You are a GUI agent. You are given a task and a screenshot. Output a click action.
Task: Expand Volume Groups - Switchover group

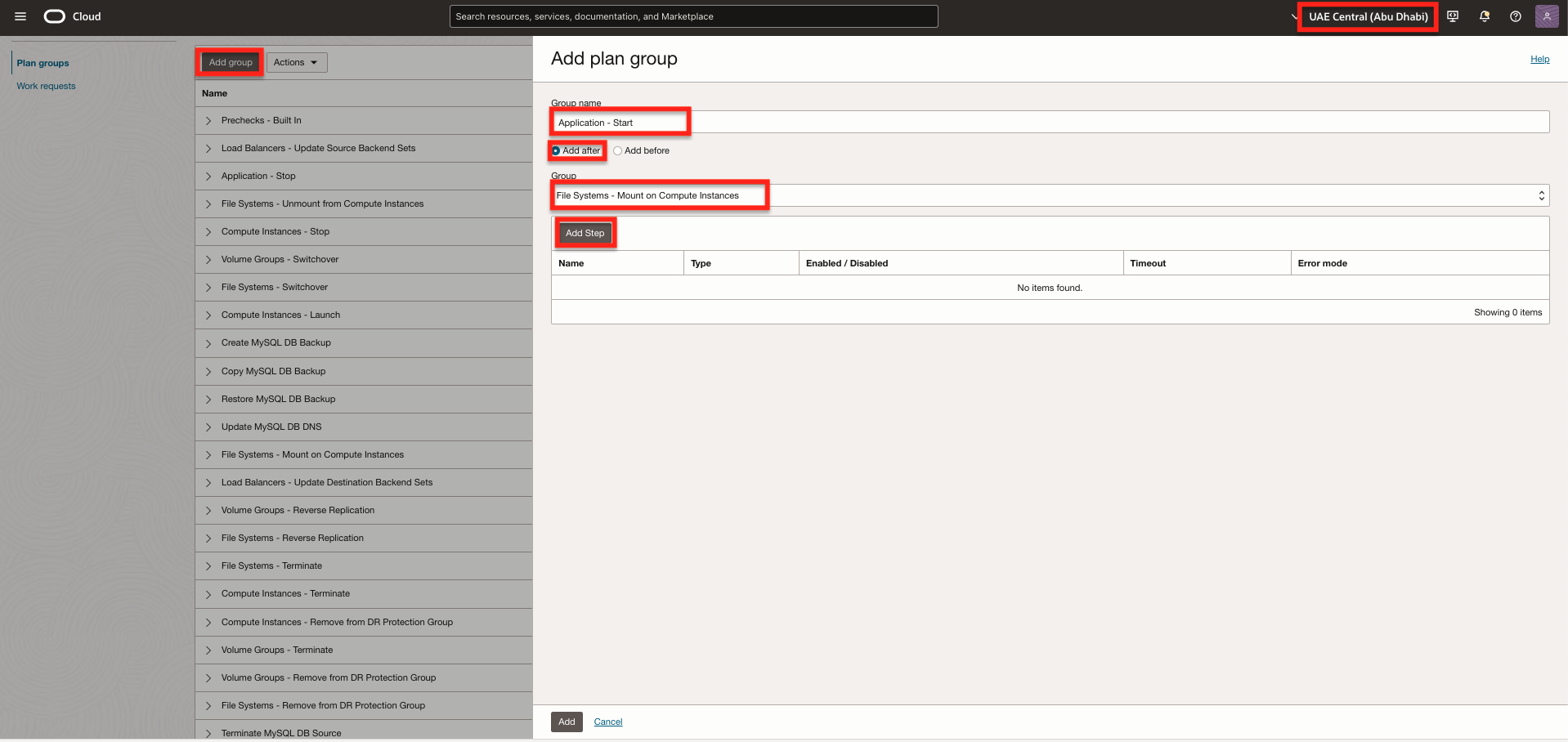point(208,260)
